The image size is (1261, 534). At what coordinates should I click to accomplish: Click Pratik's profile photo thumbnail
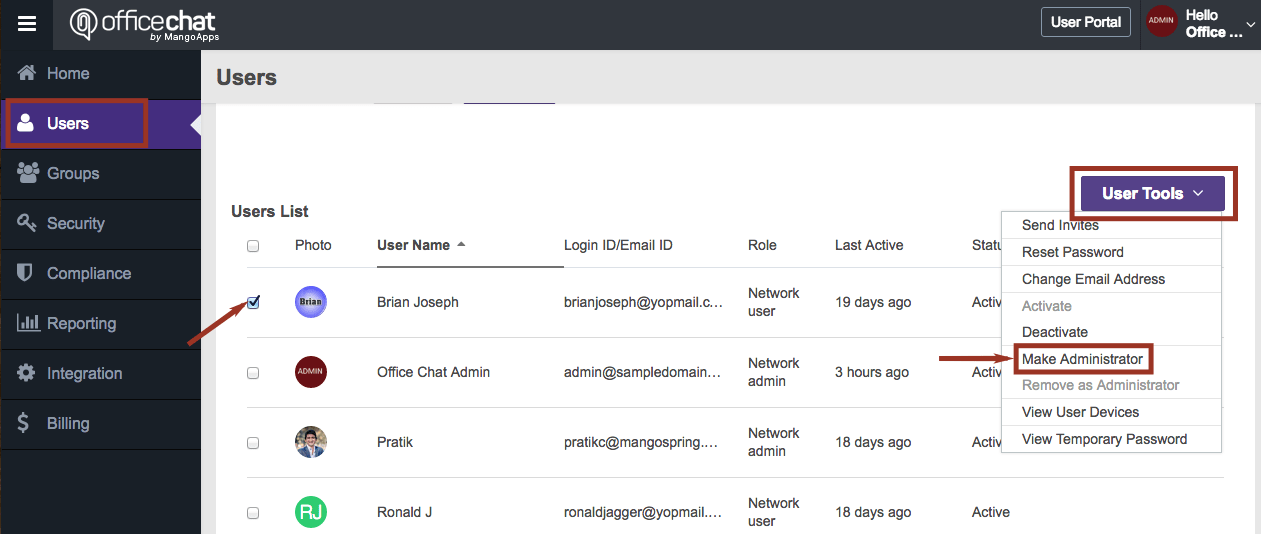click(311, 442)
